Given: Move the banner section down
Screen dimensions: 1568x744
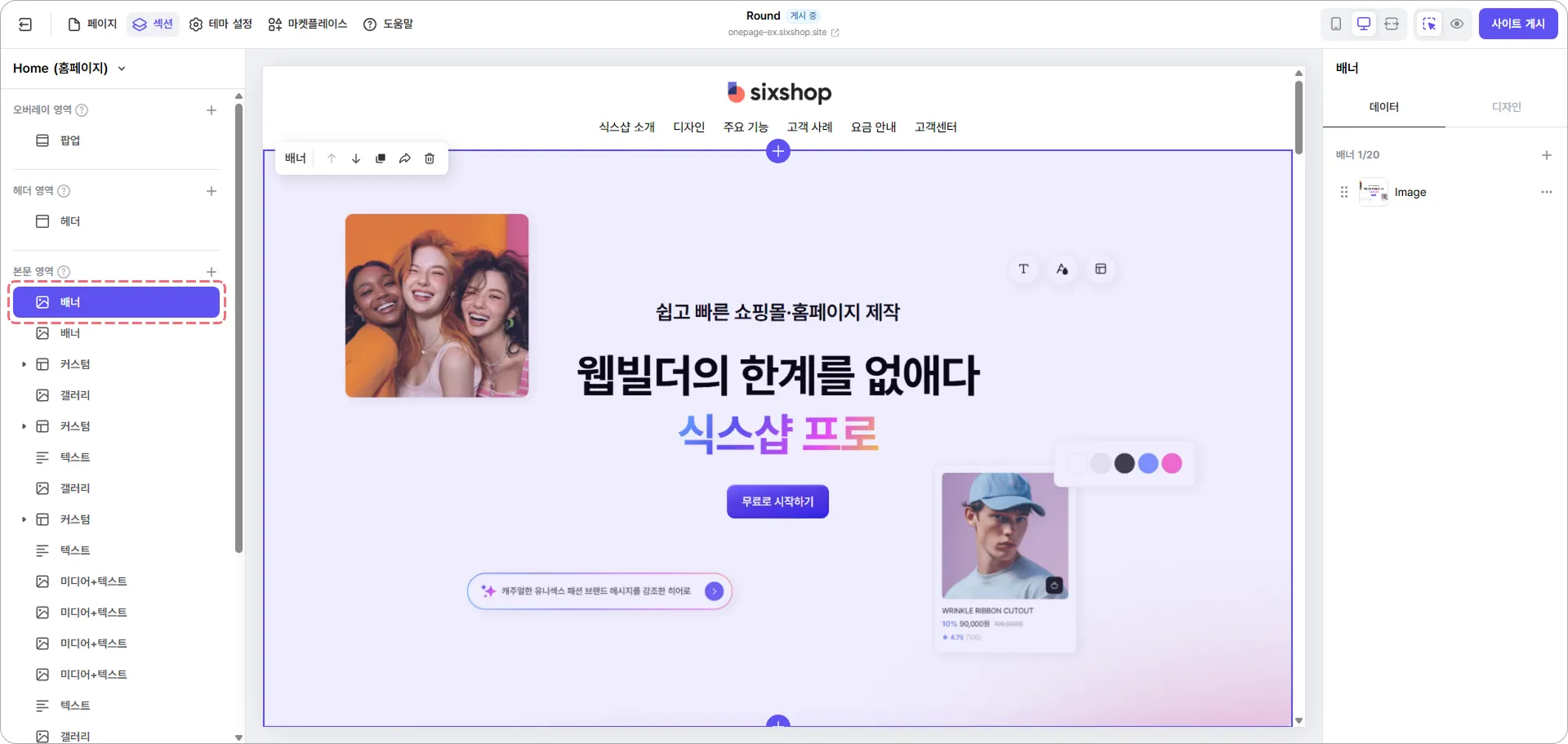Looking at the screenshot, I should (x=356, y=158).
